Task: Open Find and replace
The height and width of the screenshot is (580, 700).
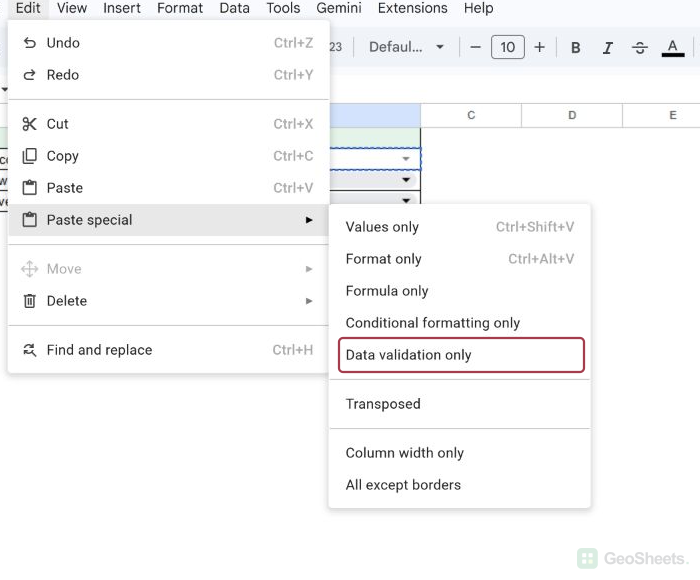Action: click(168, 350)
